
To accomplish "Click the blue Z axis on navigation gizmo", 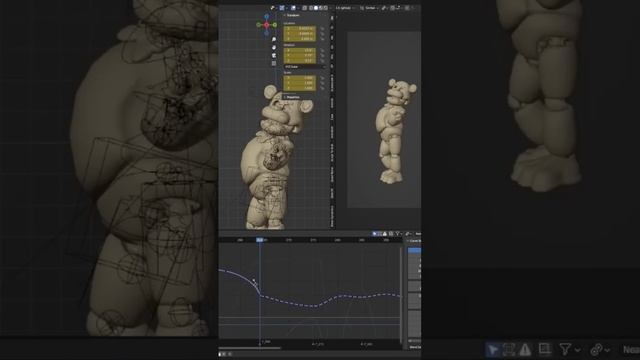I will click(x=267, y=16).
